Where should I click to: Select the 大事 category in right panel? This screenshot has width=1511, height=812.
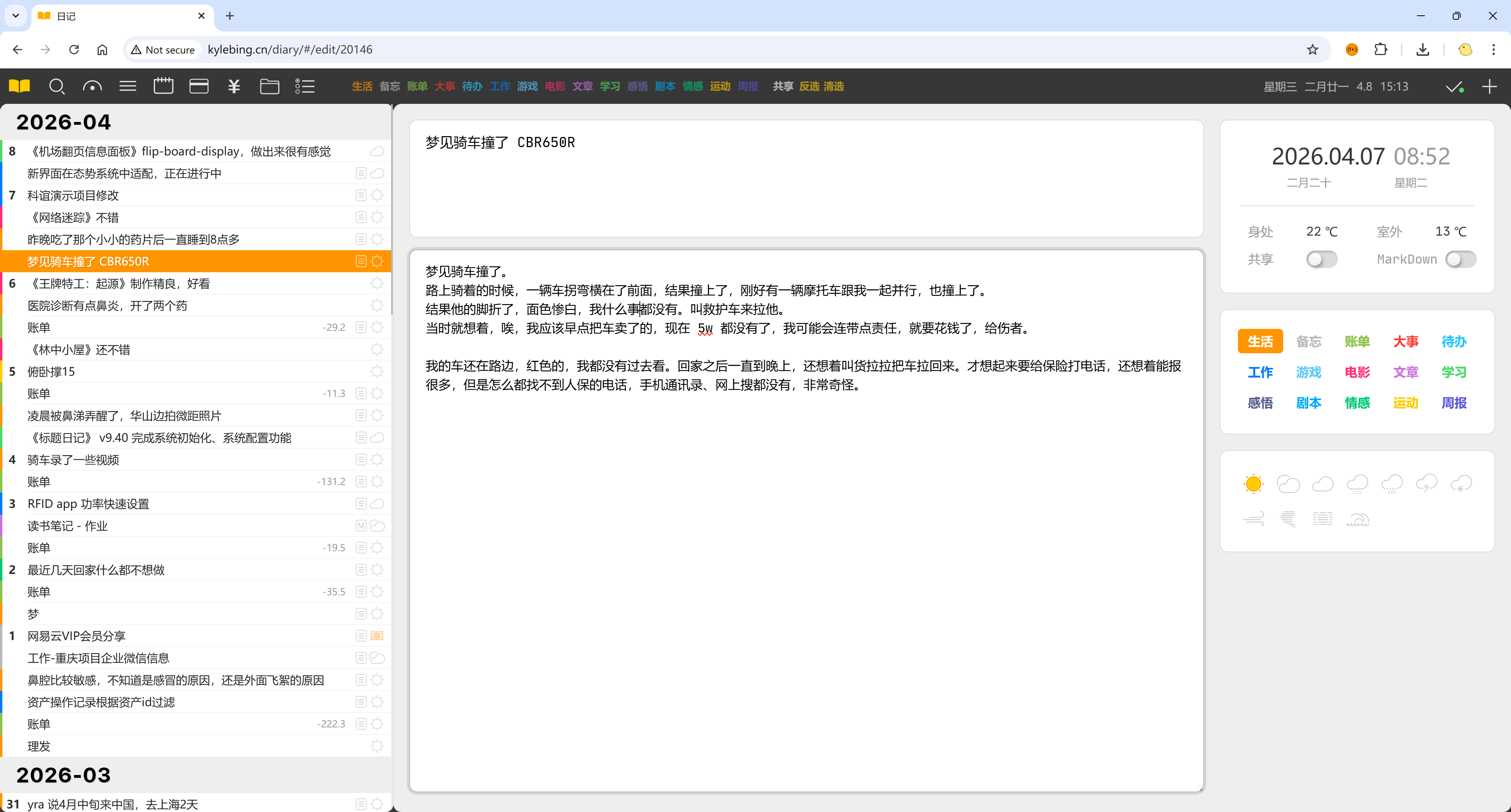click(1406, 341)
